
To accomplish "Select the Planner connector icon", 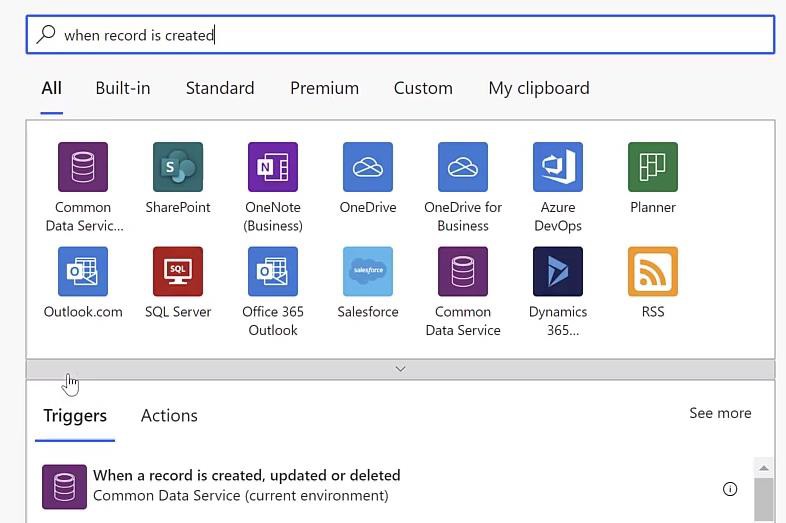I will click(x=653, y=166).
